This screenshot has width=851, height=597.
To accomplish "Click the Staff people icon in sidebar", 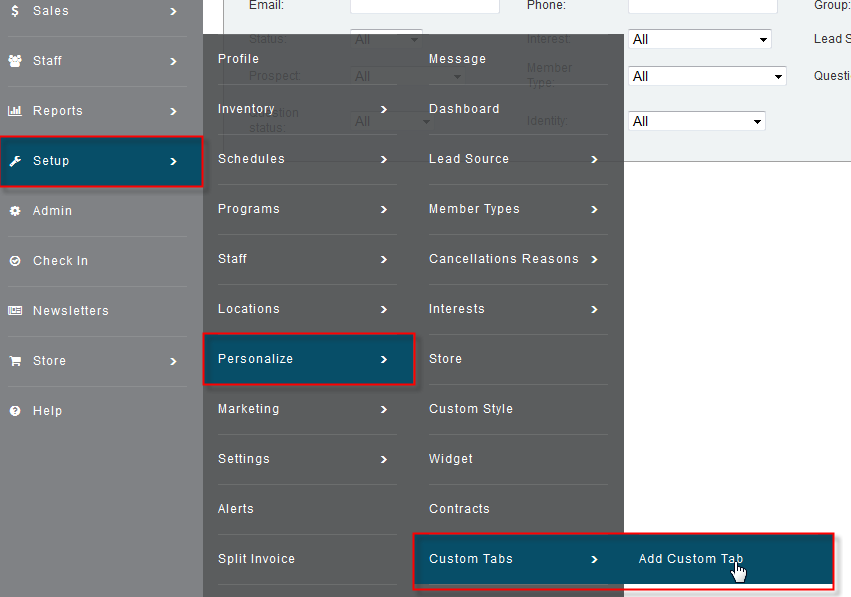I will pos(15,61).
